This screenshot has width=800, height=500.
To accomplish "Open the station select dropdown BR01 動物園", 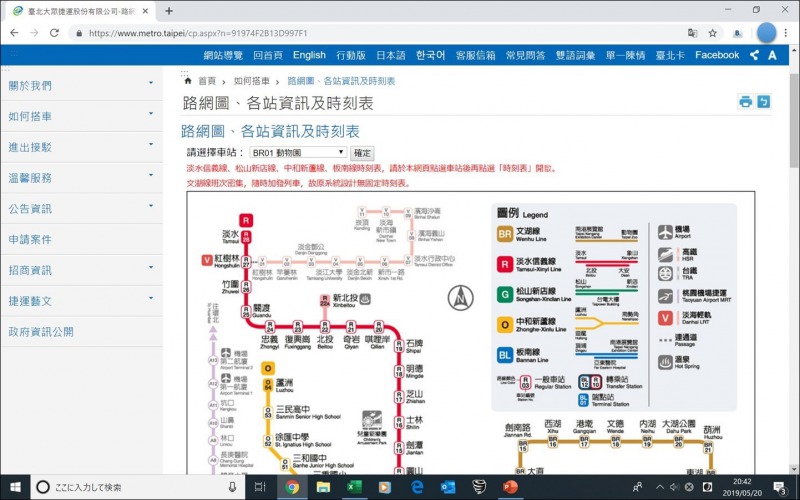I will 282,153.
